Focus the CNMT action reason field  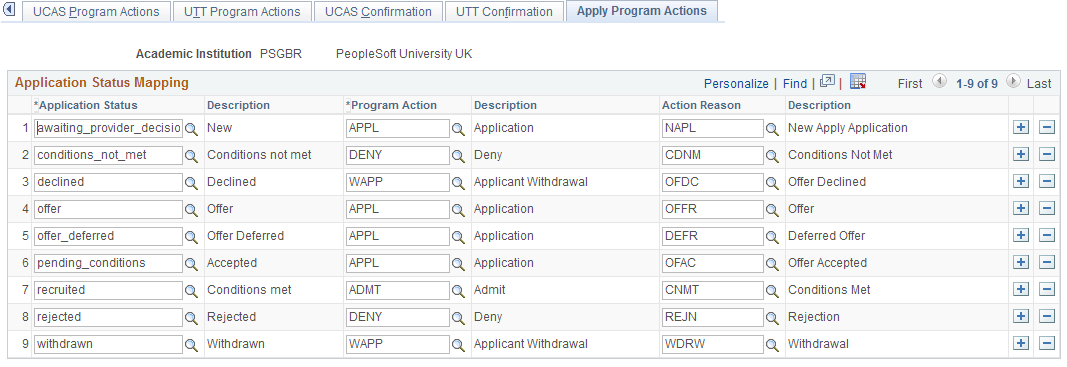pyautogui.click(x=712, y=290)
